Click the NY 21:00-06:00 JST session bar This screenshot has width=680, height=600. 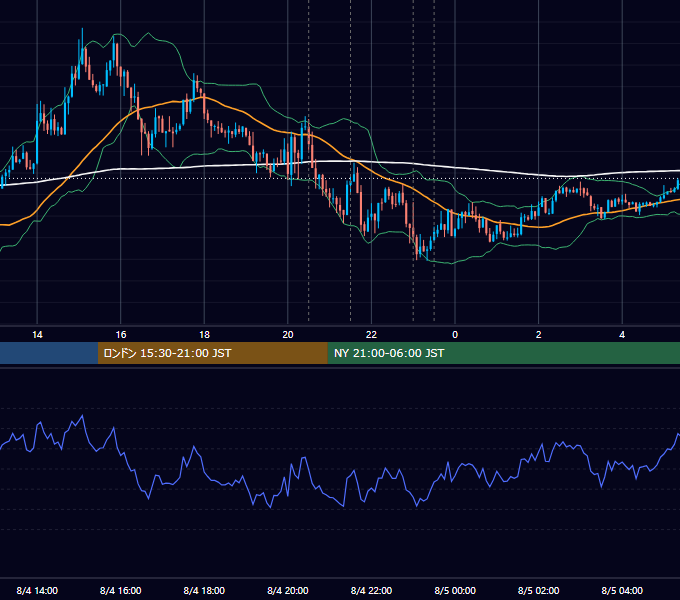coord(503,353)
